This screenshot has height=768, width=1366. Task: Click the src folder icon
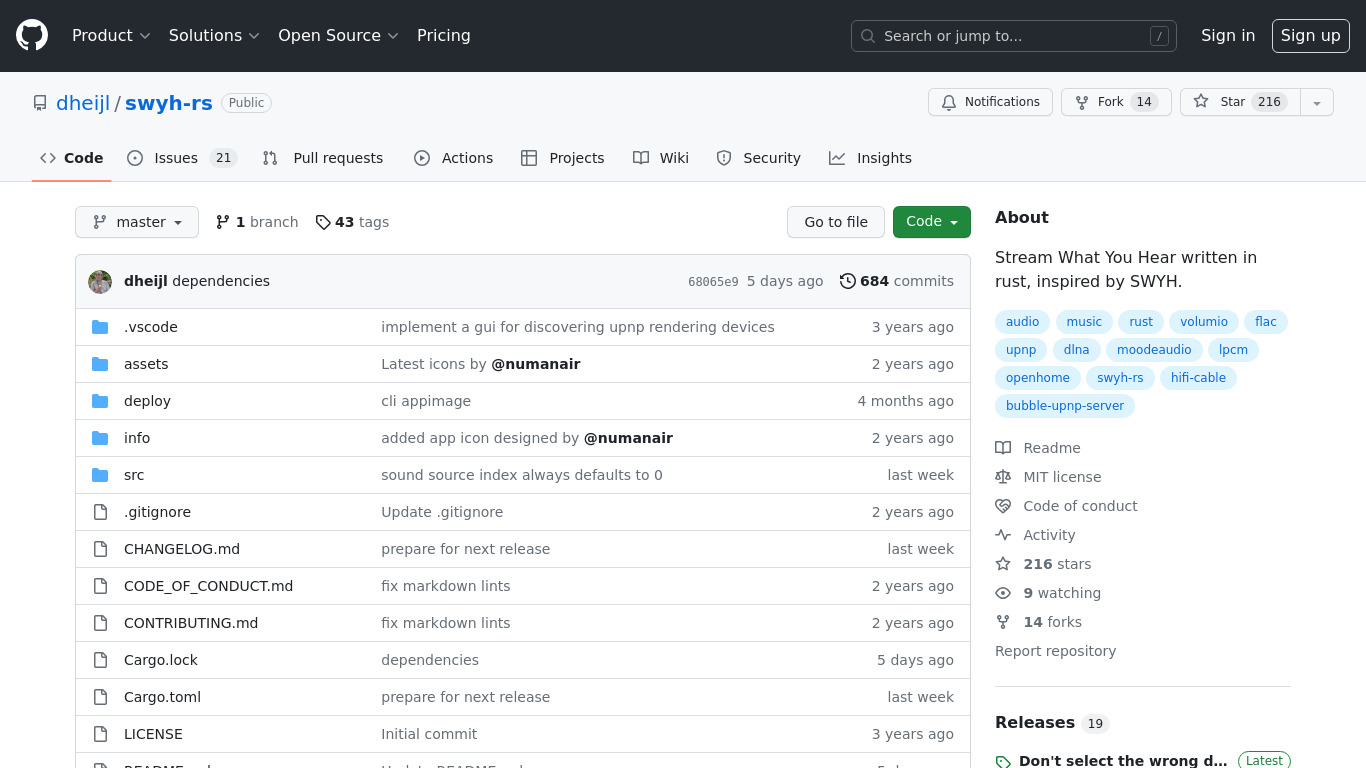[x=100, y=475]
